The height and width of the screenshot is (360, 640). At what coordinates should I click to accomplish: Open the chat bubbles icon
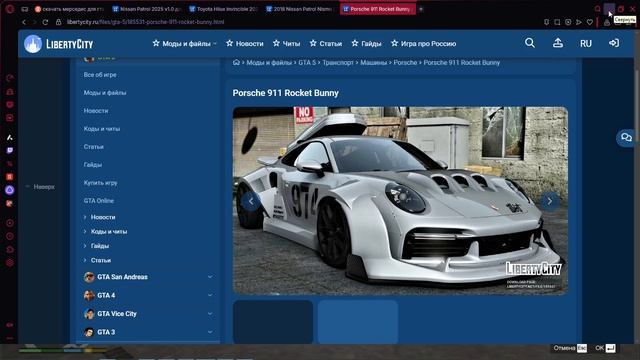coord(626,137)
